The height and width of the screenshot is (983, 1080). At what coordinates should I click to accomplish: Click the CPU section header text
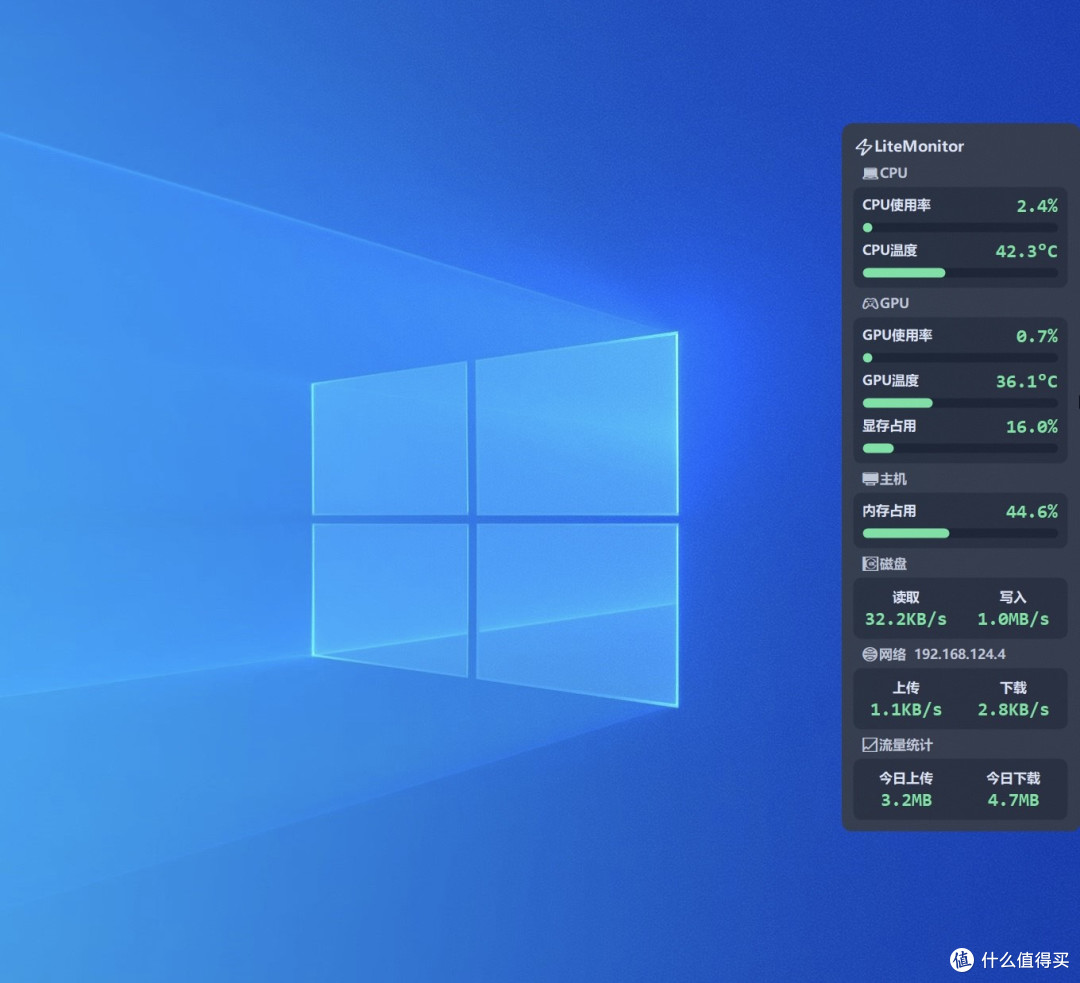pos(893,174)
